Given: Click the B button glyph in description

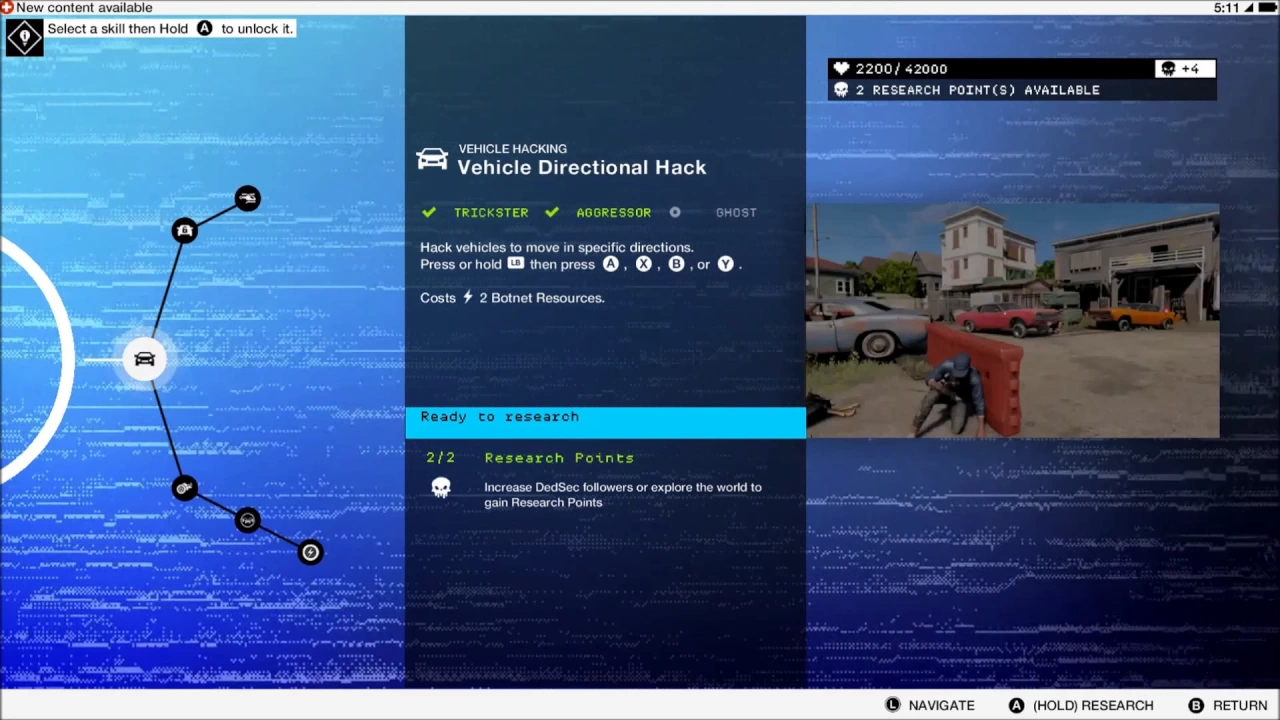Looking at the screenshot, I should [x=677, y=264].
